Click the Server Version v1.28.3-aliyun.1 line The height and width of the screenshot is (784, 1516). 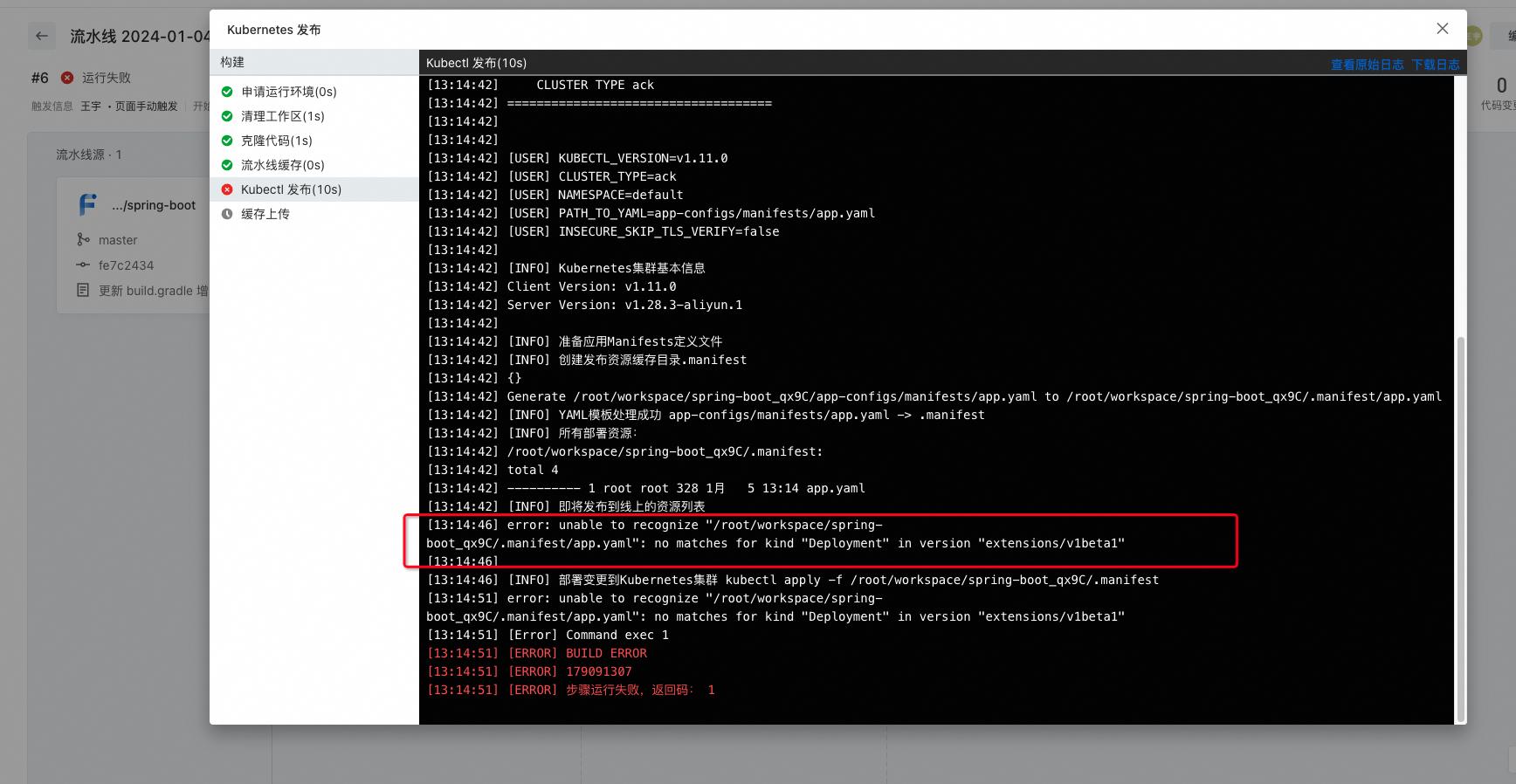point(585,305)
